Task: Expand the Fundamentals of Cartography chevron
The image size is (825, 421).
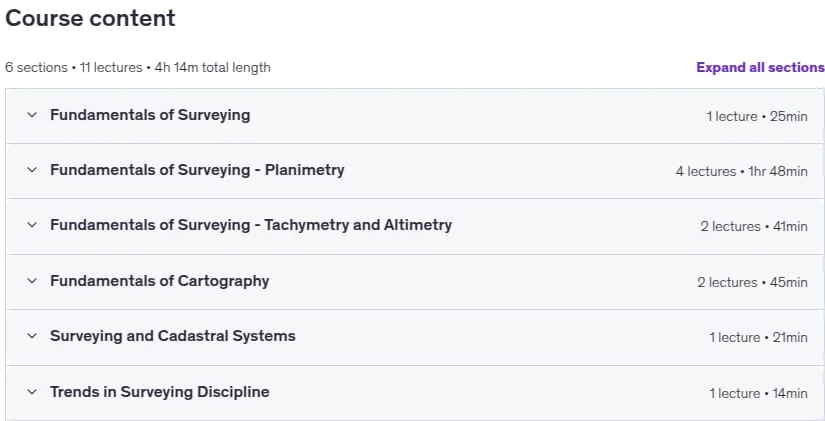Action: click(x=32, y=280)
